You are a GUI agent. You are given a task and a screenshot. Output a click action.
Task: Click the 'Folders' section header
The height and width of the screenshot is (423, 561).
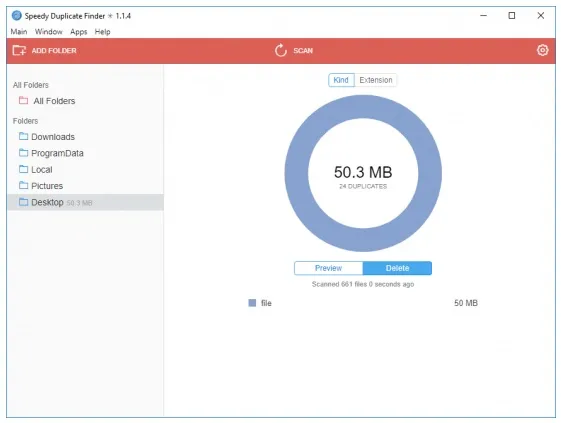pyautogui.click(x=25, y=121)
